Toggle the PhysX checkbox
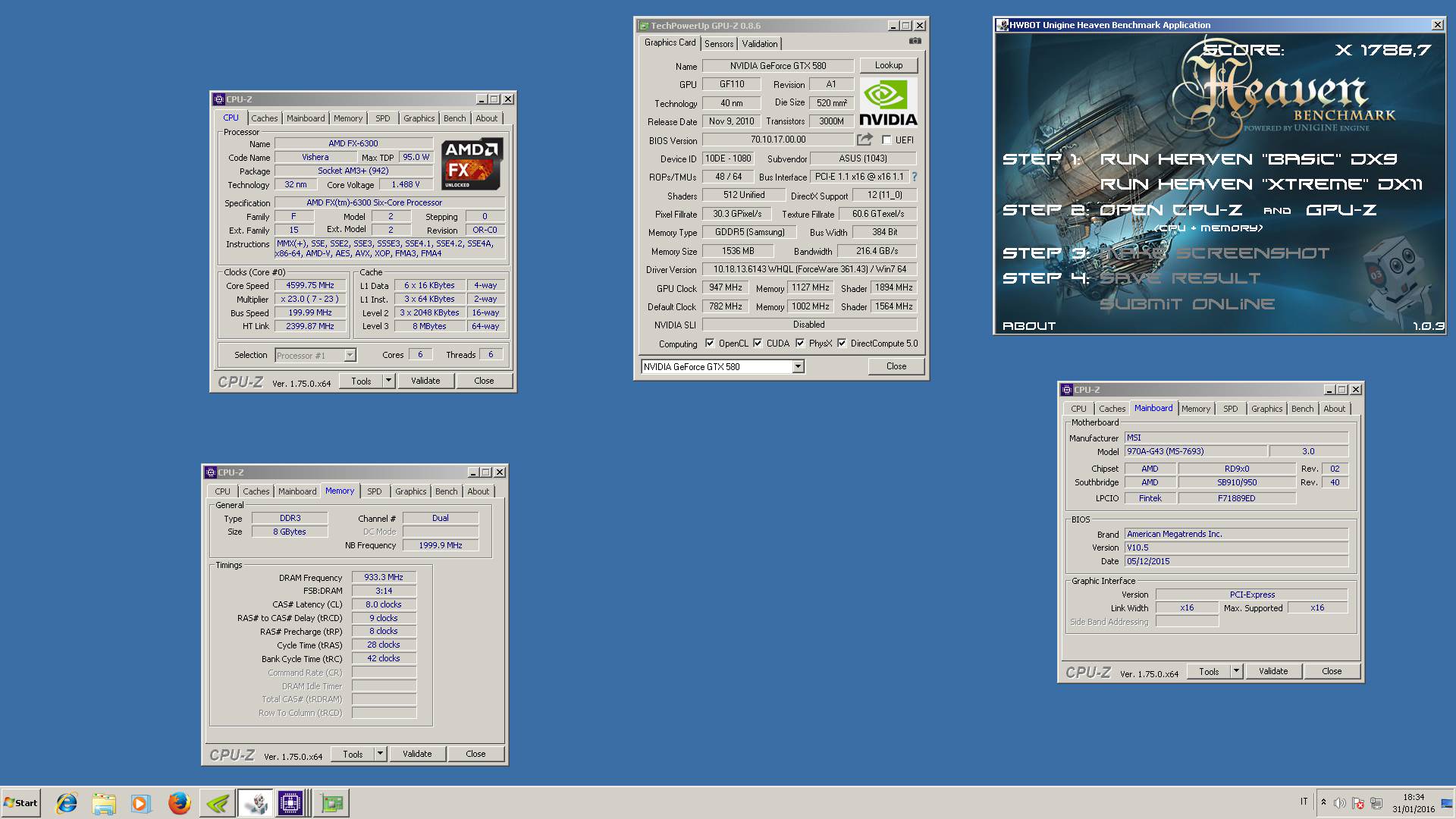 (x=800, y=344)
